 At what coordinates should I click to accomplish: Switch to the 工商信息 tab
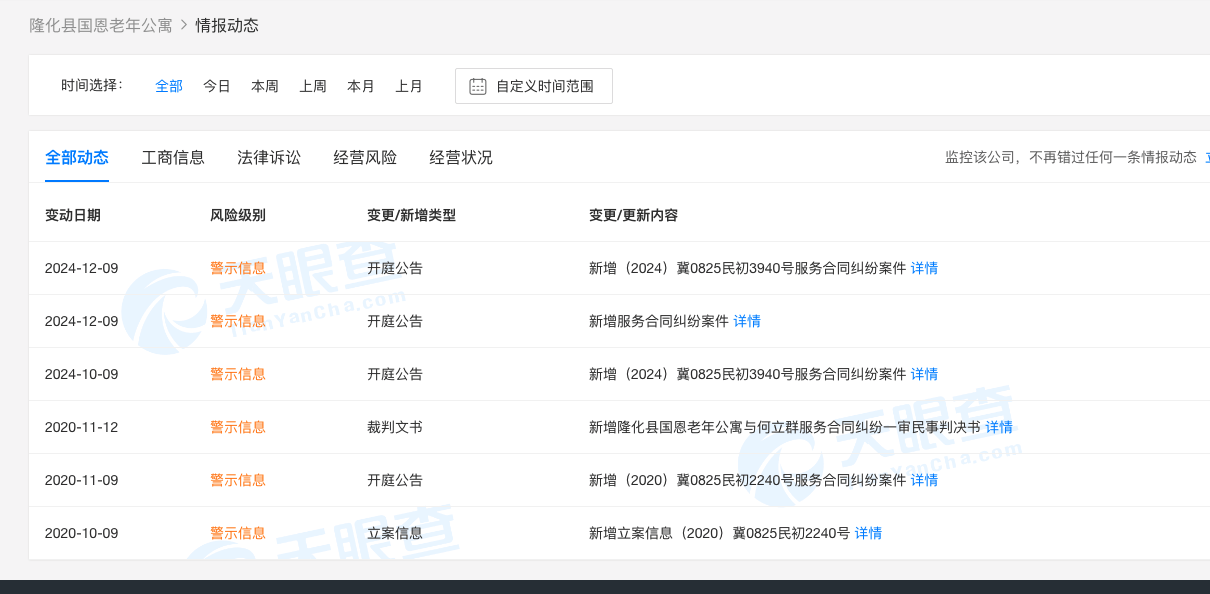click(x=173, y=157)
